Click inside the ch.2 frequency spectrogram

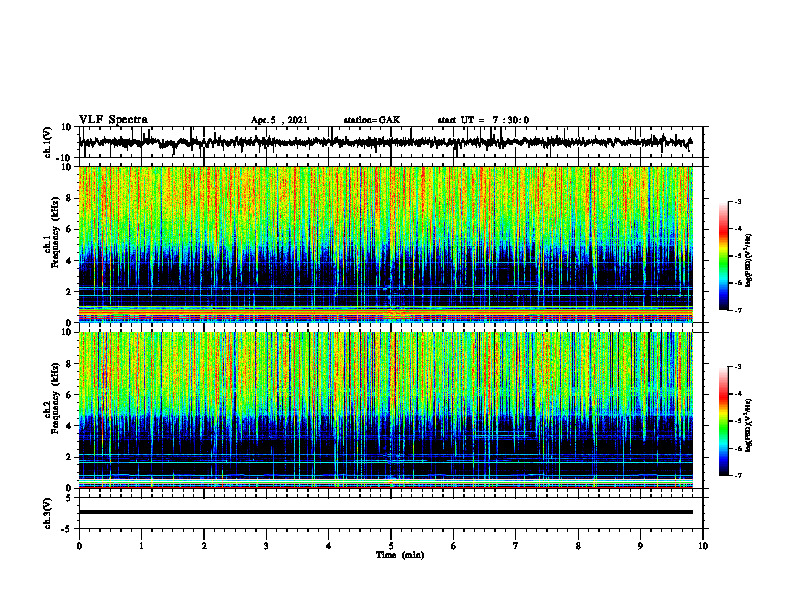[385, 410]
